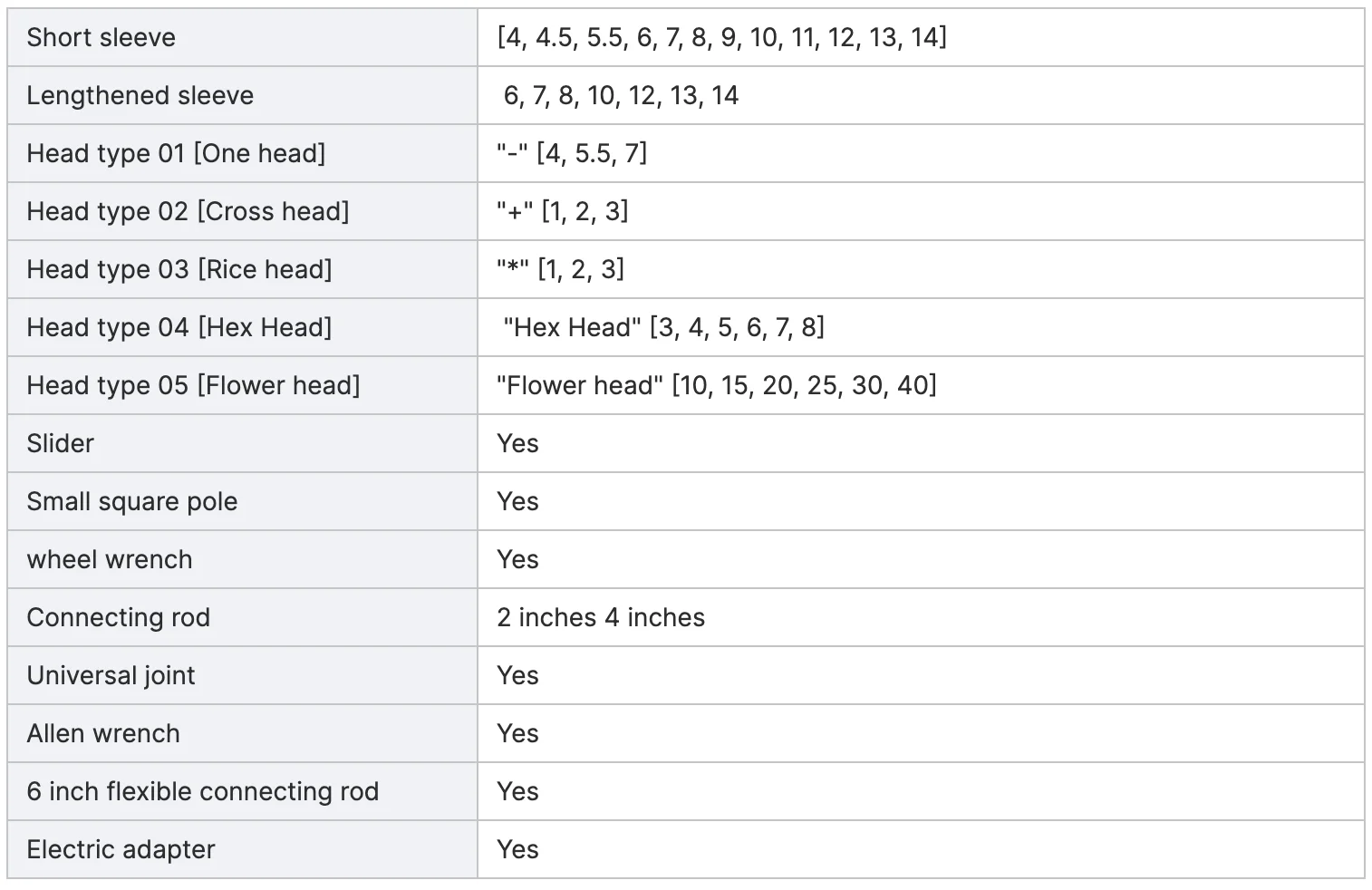
Task: Click the lengthened sleeve sizes value
Action: click(621, 95)
